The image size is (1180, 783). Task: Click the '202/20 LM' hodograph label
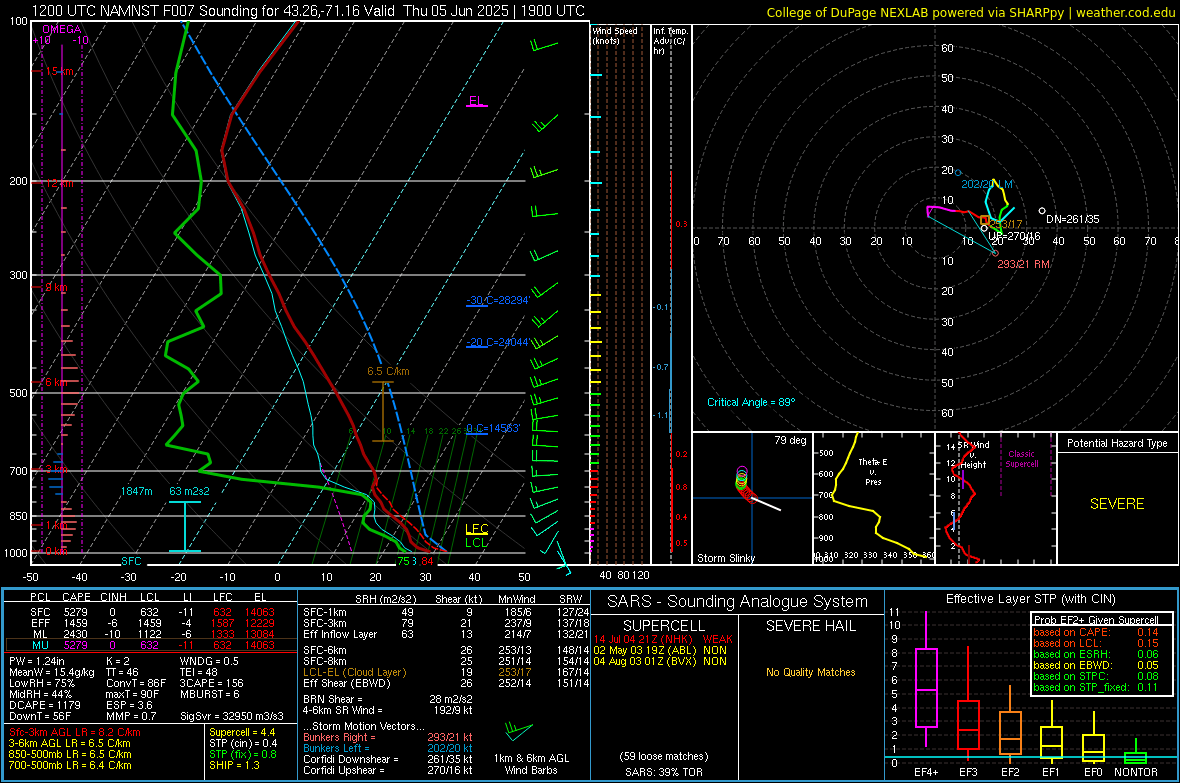[987, 184]
